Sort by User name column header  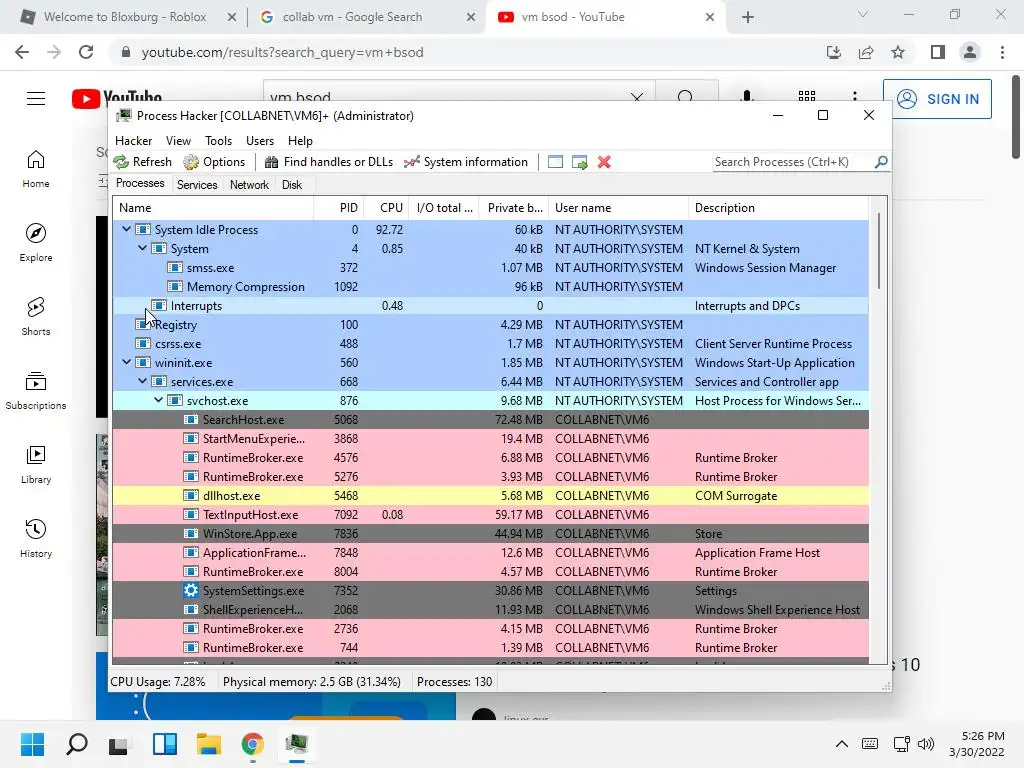coord(618,208)
